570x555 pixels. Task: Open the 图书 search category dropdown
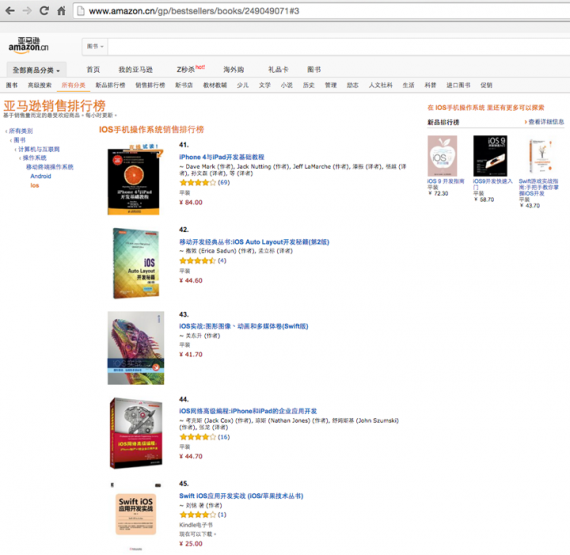coord(95,47)
